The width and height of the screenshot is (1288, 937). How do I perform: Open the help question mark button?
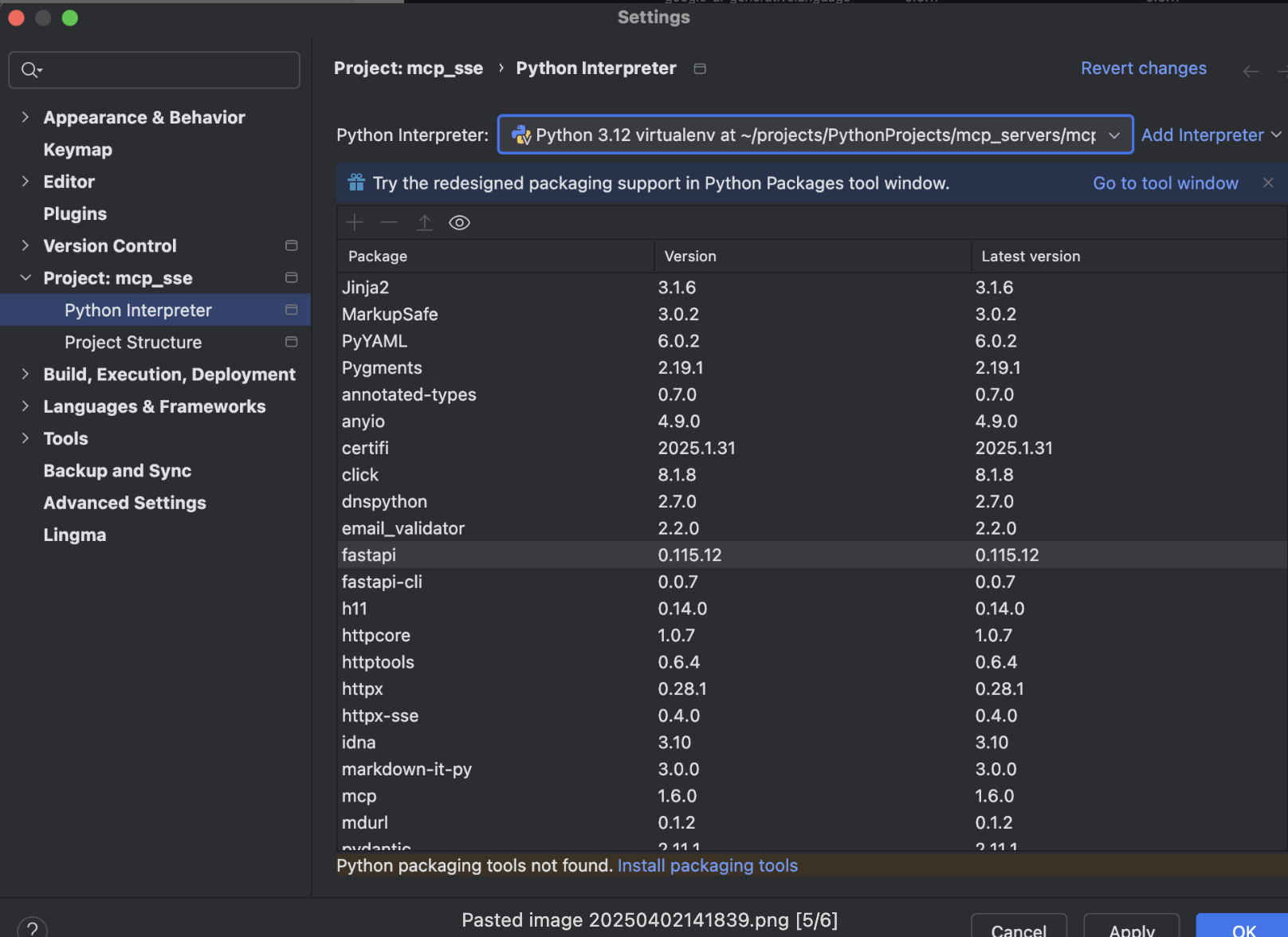coord(32,928)
